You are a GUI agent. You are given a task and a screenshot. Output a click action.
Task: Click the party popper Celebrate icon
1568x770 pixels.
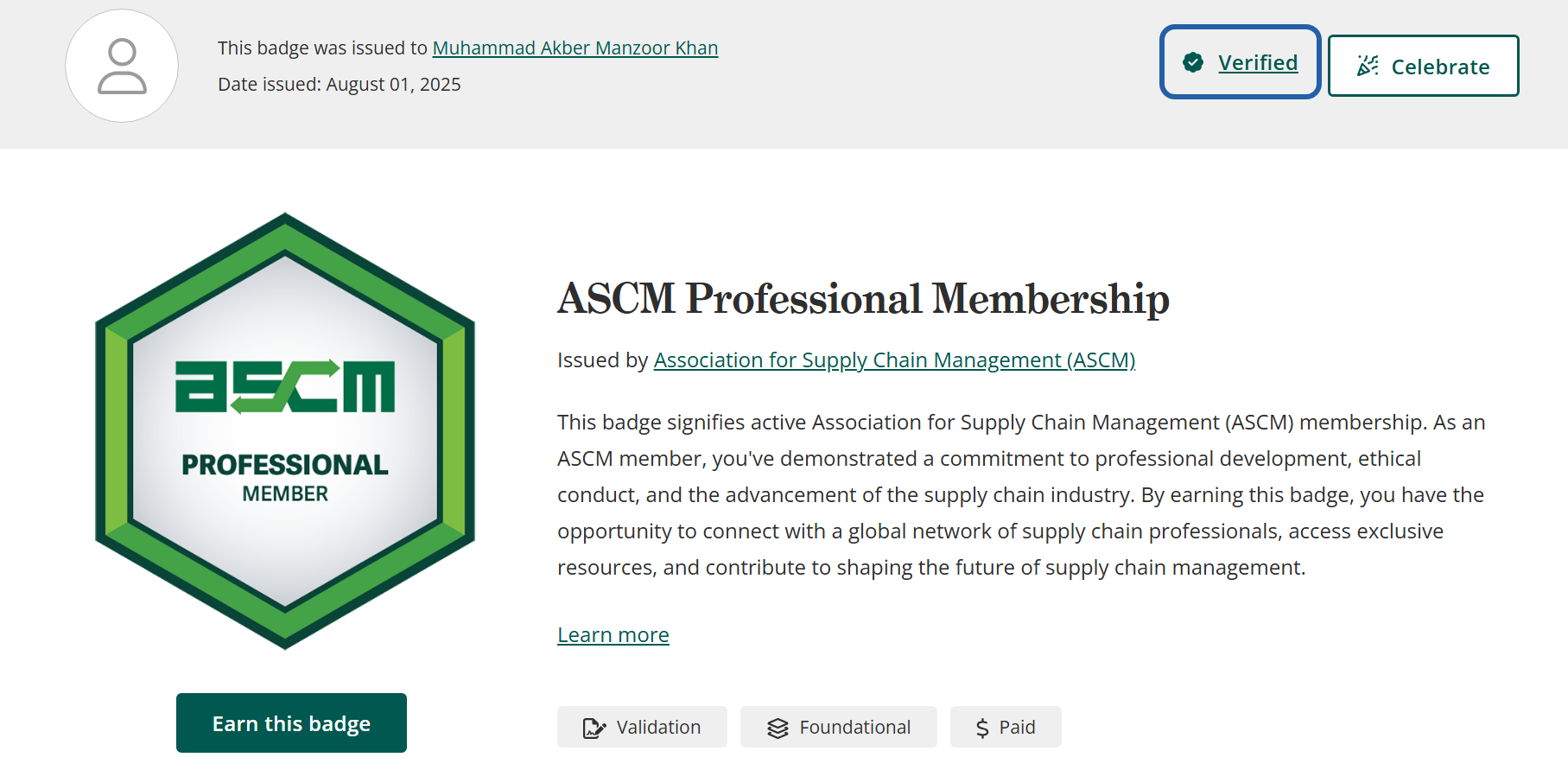coord(1368,66)
